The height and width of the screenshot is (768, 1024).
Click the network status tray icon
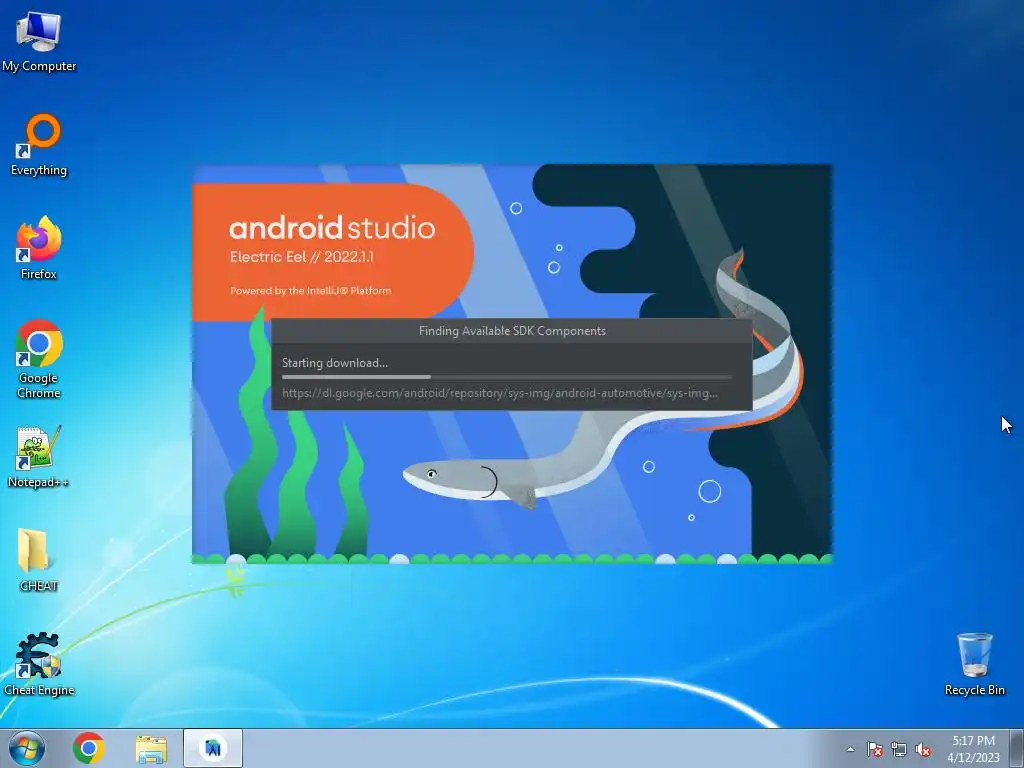899,749
